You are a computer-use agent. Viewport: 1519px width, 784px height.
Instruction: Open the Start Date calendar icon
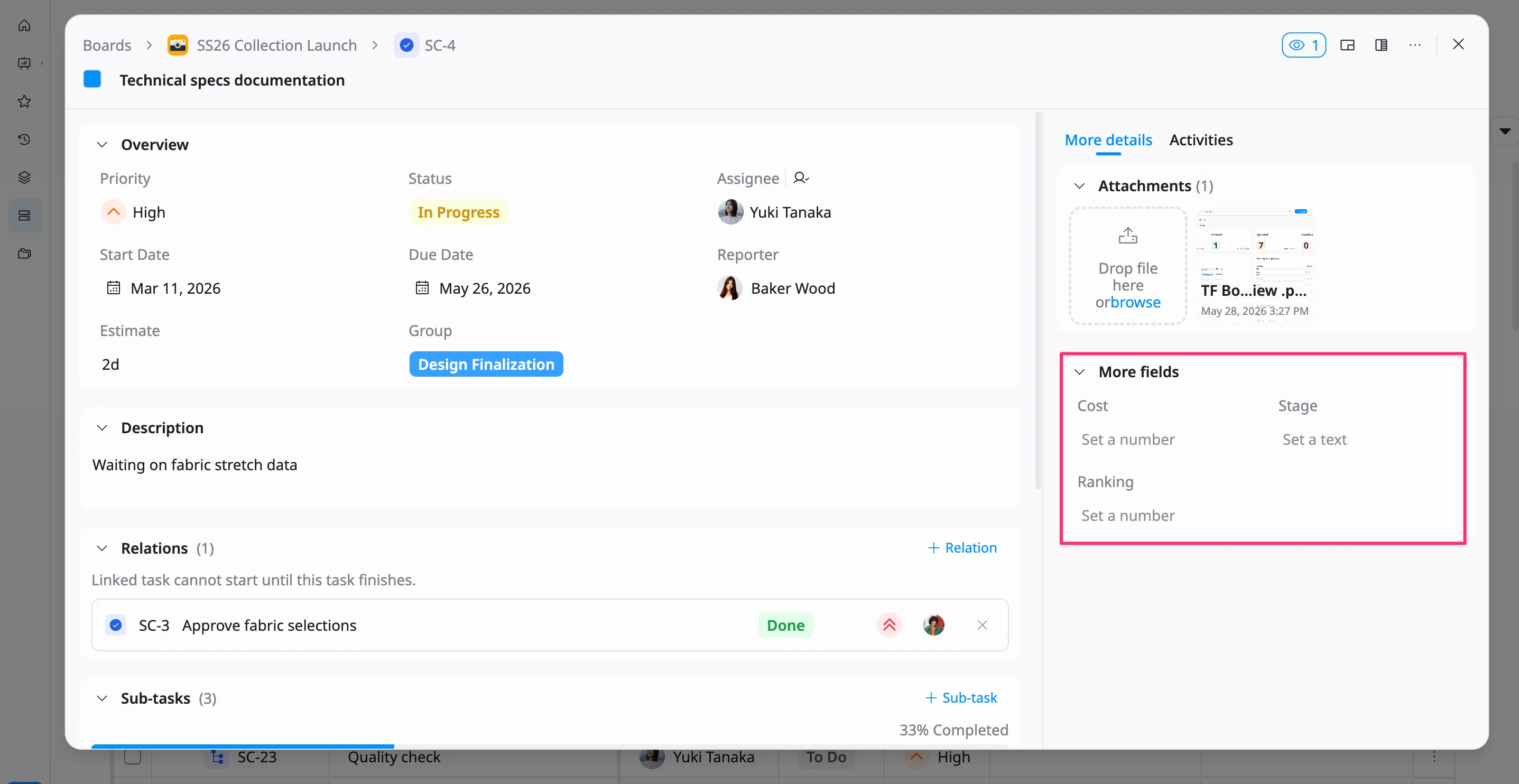click(113, 288)
